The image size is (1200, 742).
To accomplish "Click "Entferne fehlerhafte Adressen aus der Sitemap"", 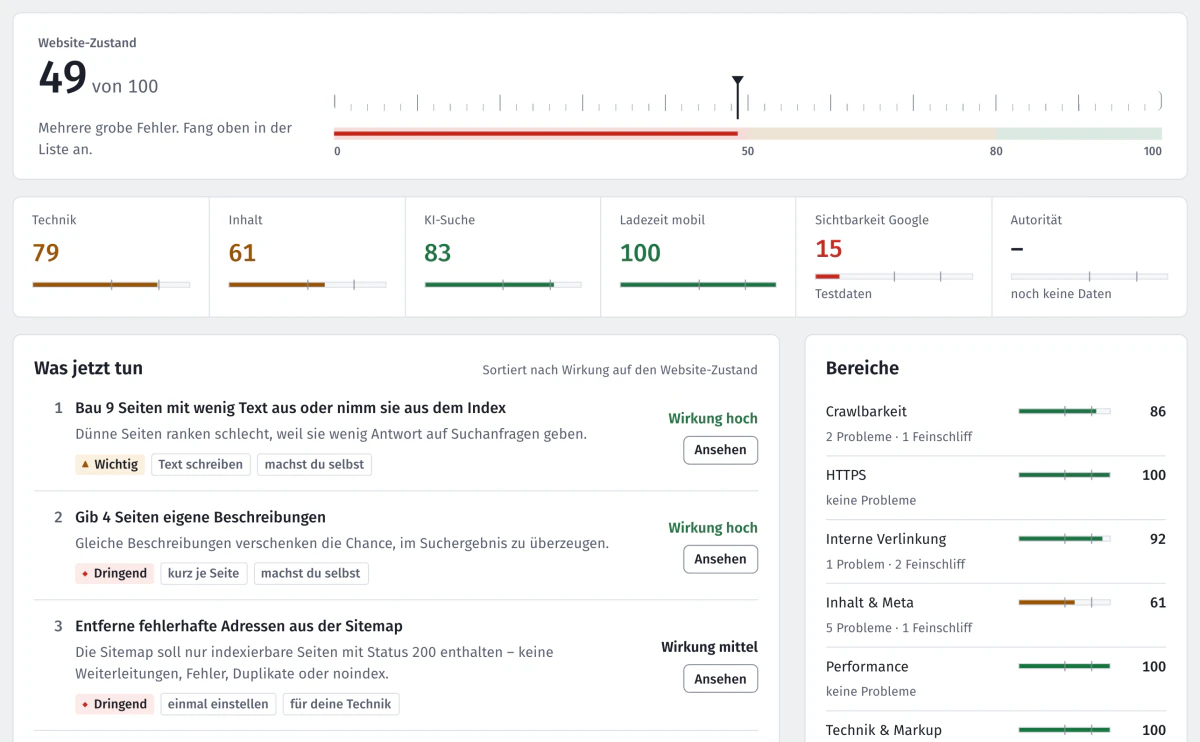I will coord(239,626).
